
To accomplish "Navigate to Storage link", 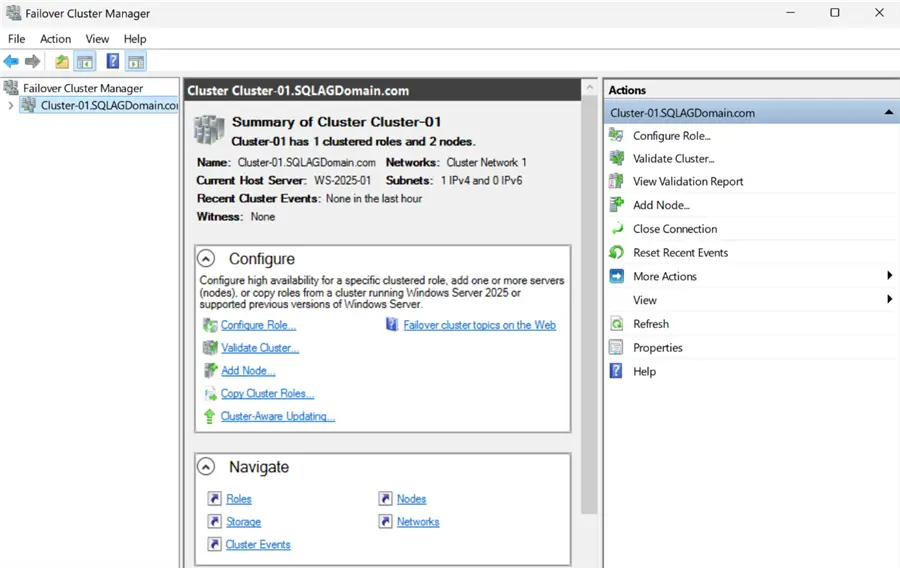I will coord(243,522).
